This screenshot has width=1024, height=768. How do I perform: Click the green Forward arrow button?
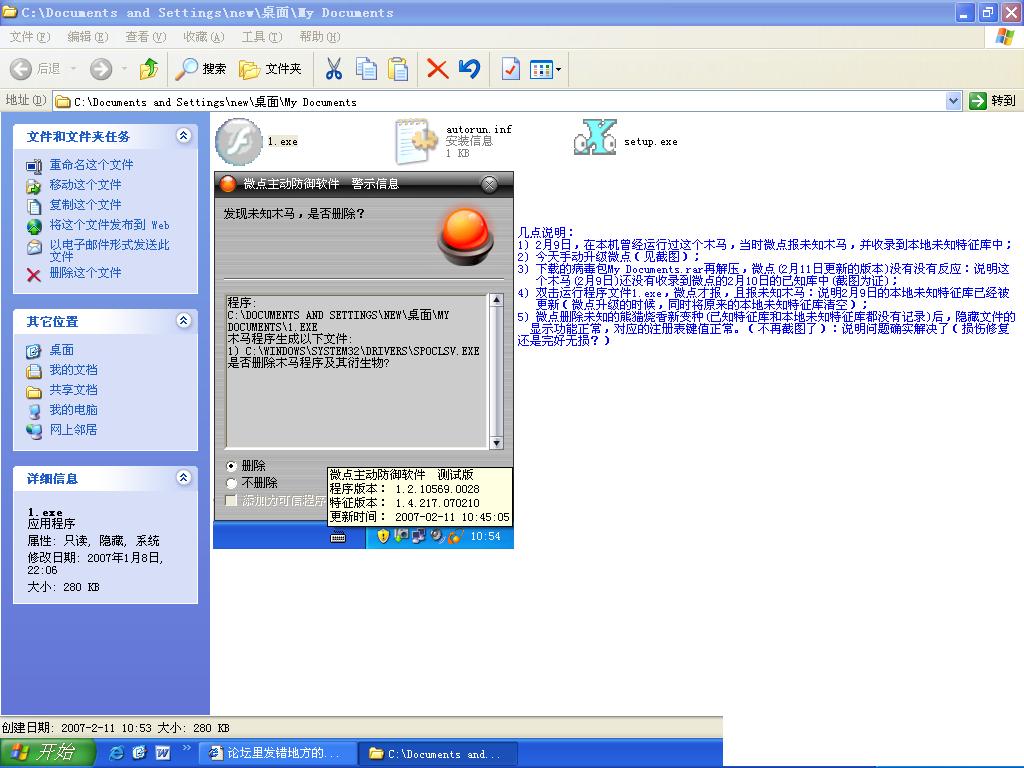tap(101, 69)
